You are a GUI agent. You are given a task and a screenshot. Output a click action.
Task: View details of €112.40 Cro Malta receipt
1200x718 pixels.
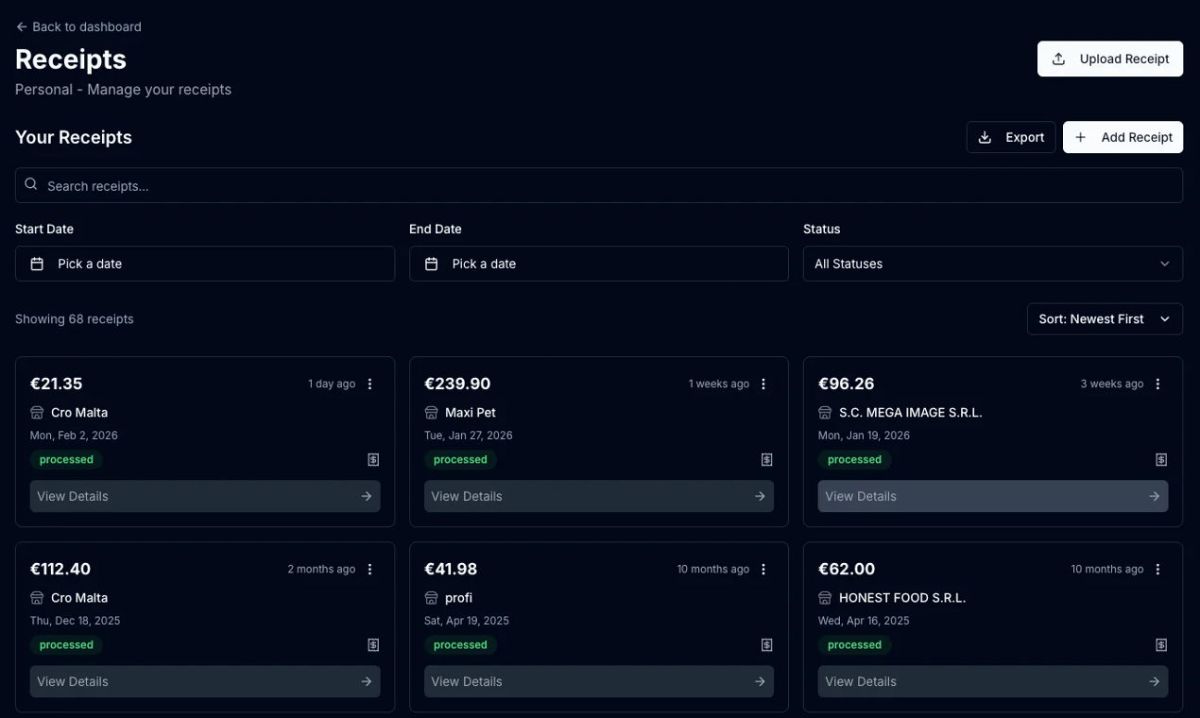(204, 681)
